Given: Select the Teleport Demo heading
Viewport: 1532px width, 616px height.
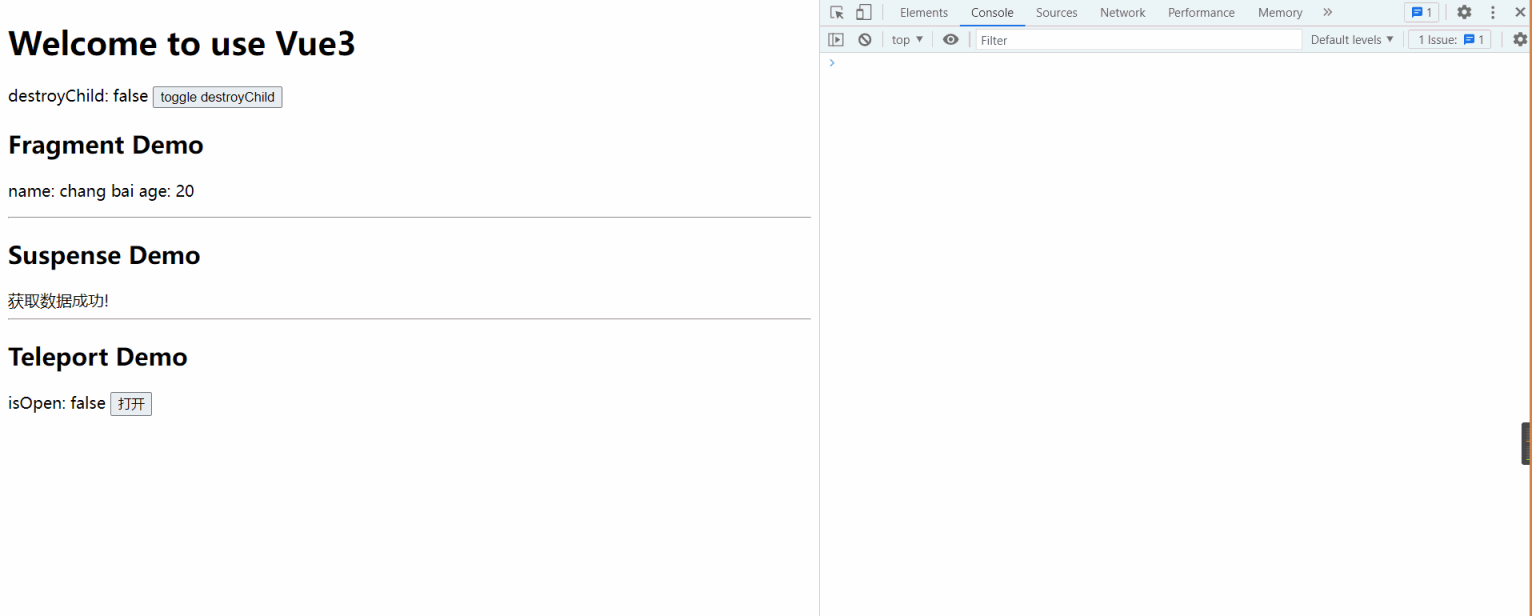Looking at the screenshot, I should click(98, 357).
